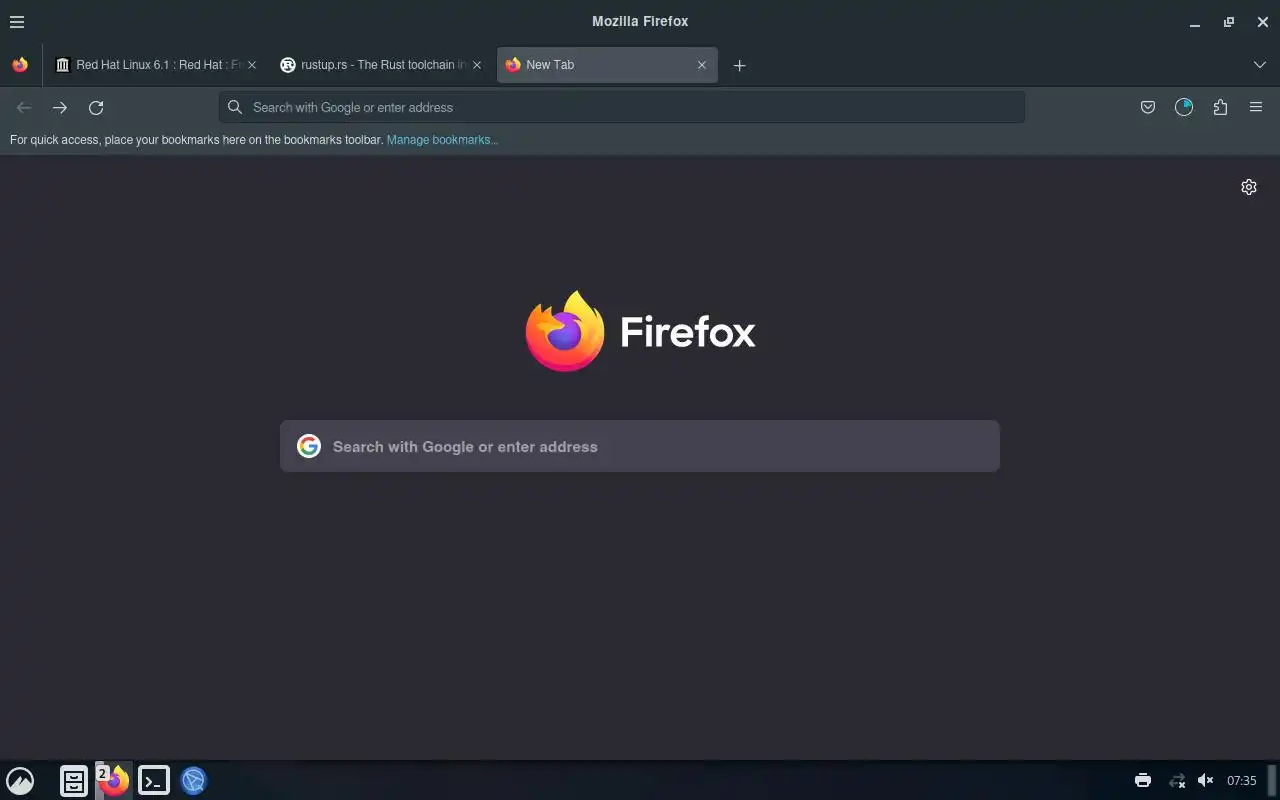Screen dimensions: 1280x800
Task: Open the Extensions puzzle icon
Action: point(1220,107)
